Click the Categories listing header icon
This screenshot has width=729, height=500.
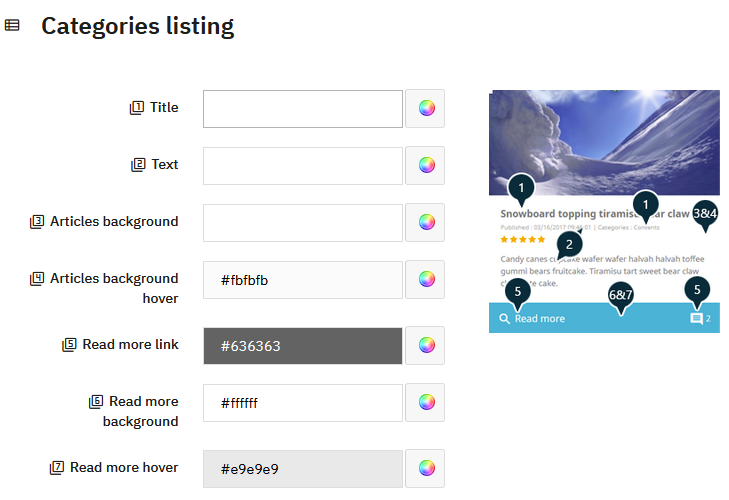tap(12, 26)
